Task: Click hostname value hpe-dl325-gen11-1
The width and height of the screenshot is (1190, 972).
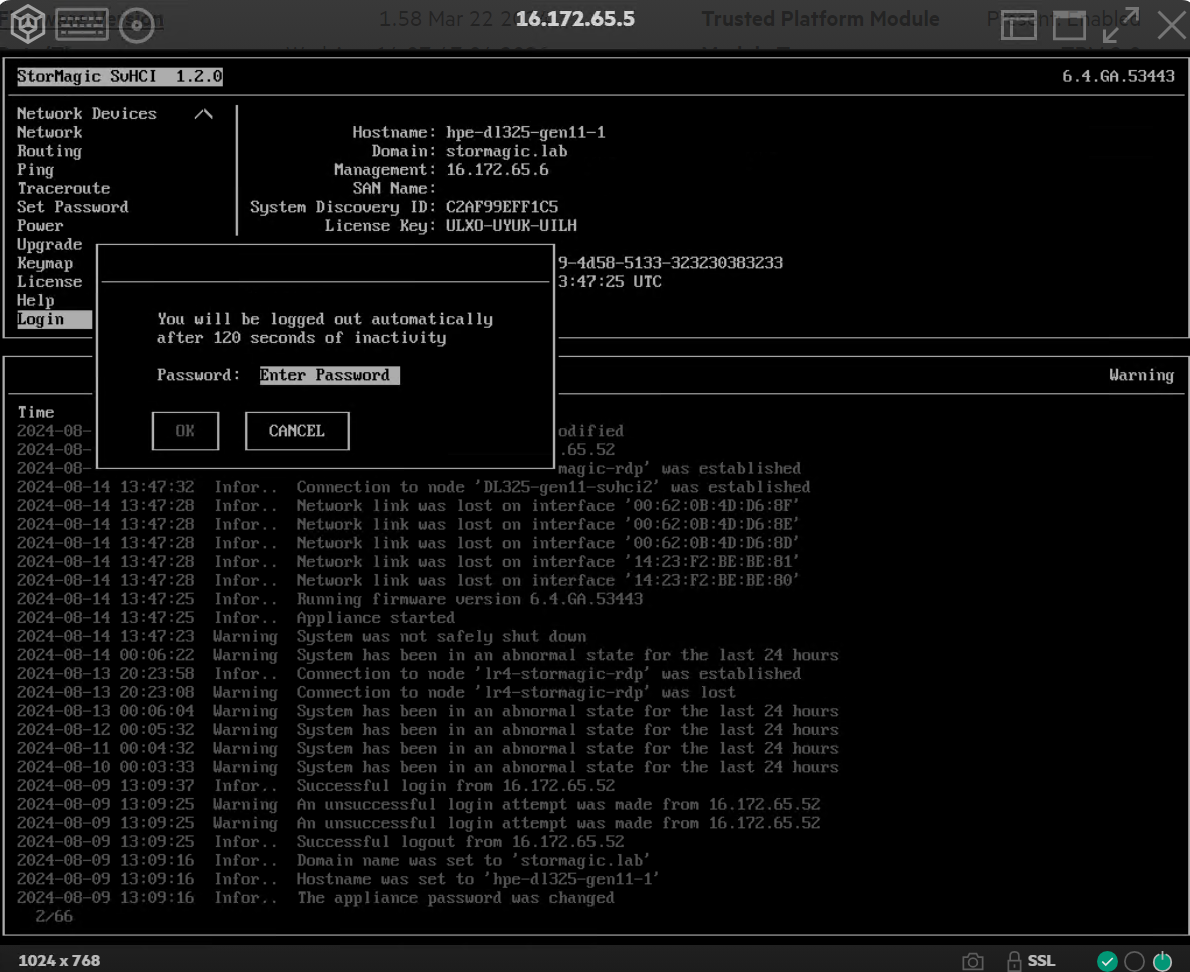Action: [x=526, y=133]
